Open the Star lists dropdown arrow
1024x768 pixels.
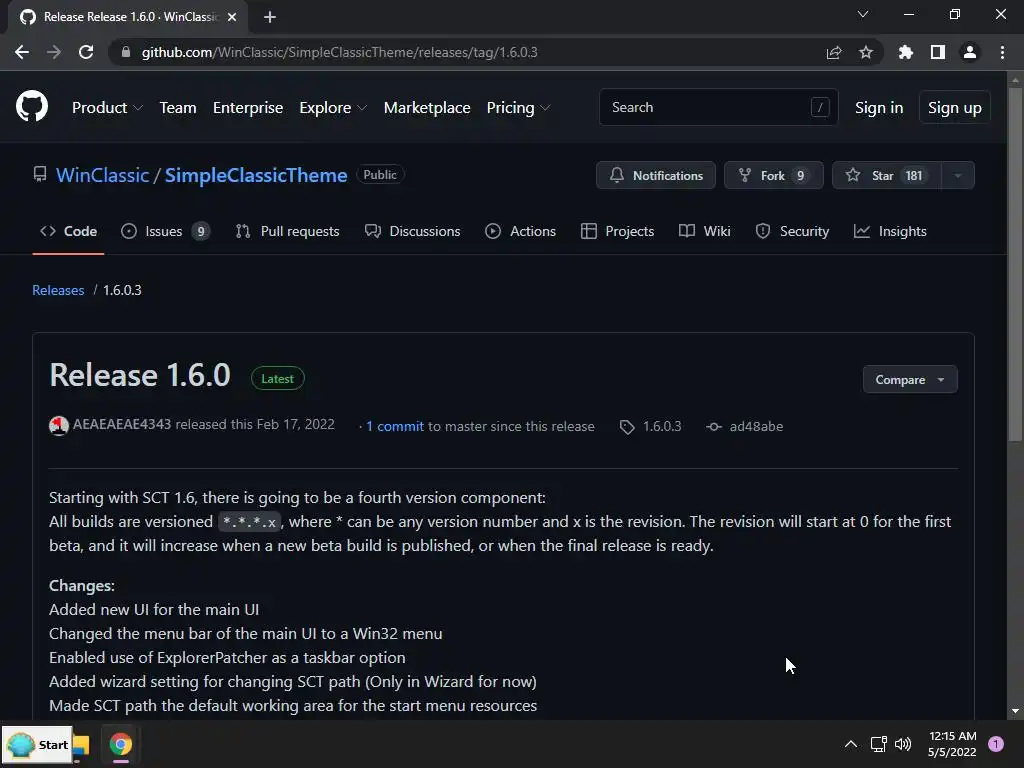coord(958,175)
